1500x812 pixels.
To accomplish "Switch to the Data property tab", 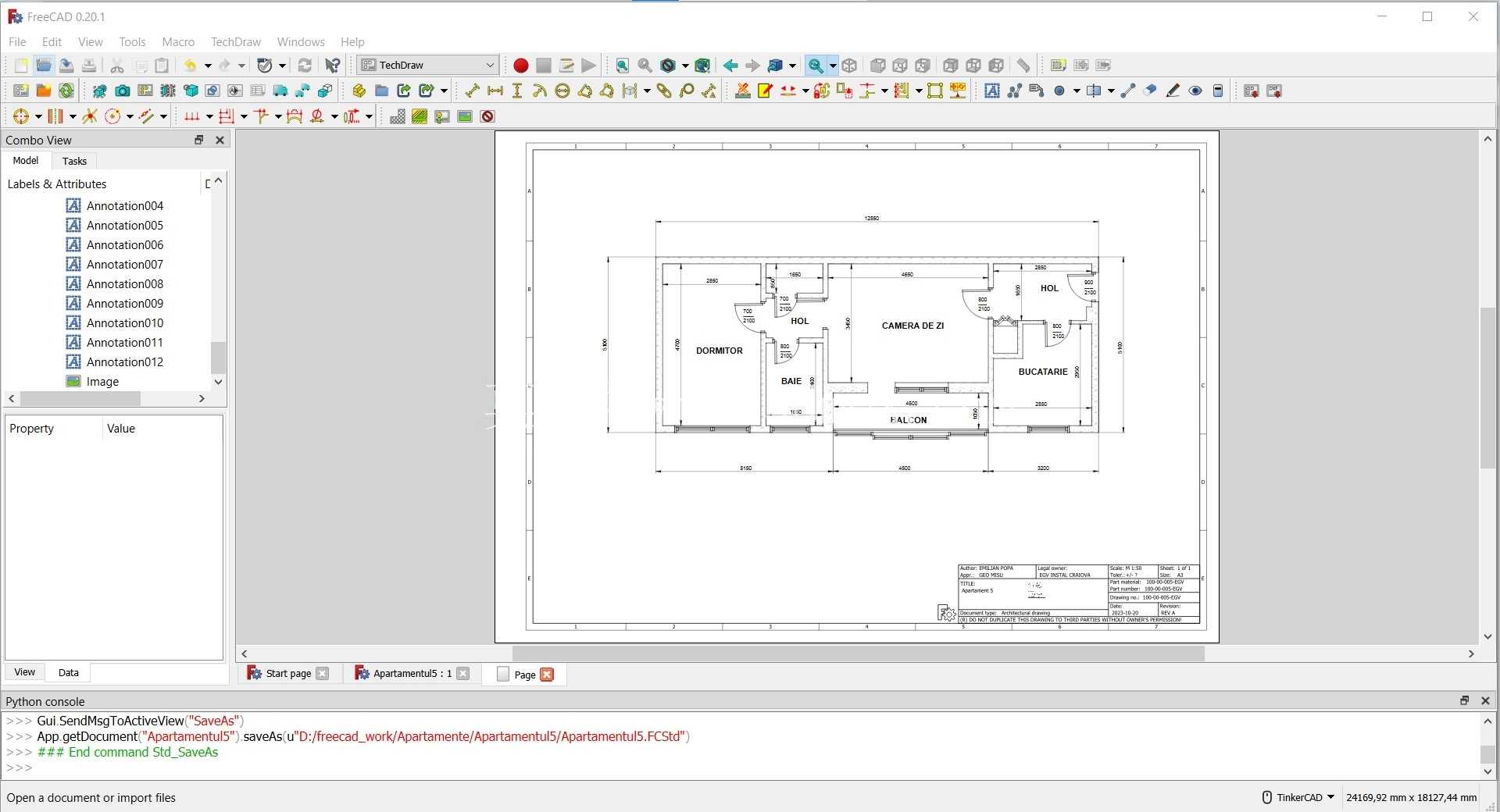I will pyautogui.click(x=69, y=672).
